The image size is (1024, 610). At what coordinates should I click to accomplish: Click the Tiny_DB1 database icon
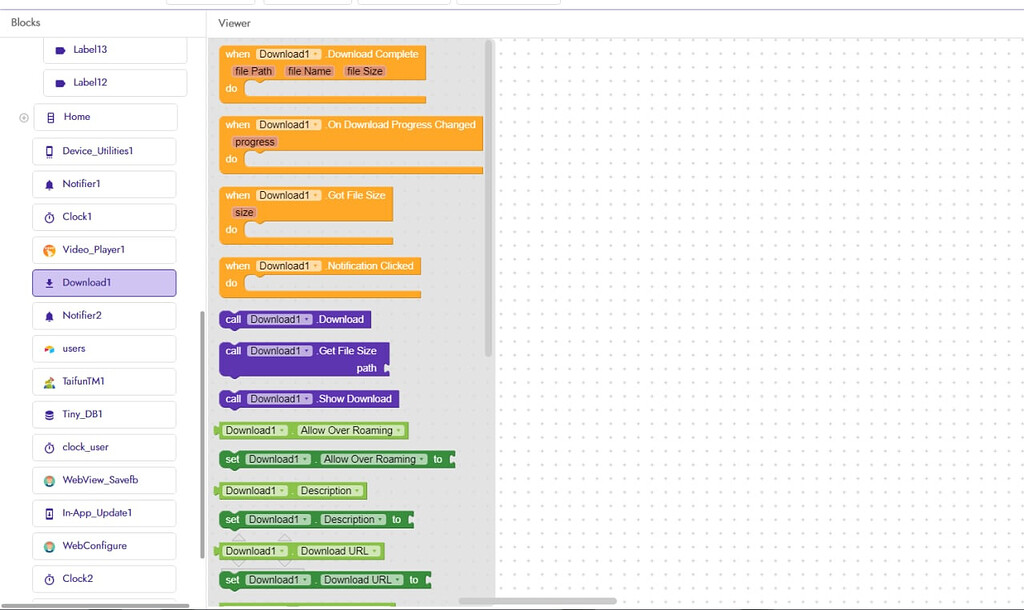tap(49, 415)
